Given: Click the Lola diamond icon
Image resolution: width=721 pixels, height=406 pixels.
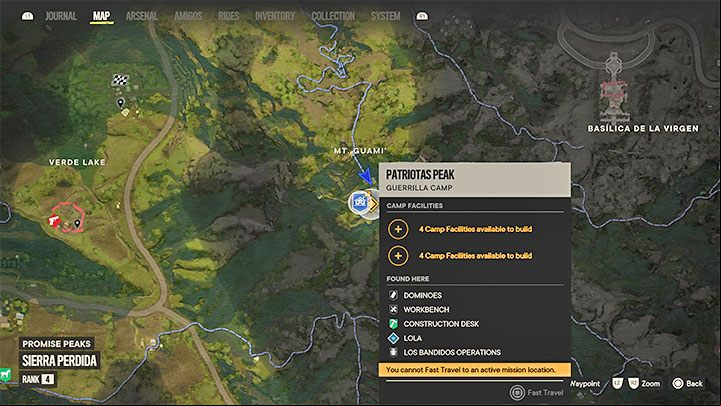Looking at the screenshot, I should (393, 338).
